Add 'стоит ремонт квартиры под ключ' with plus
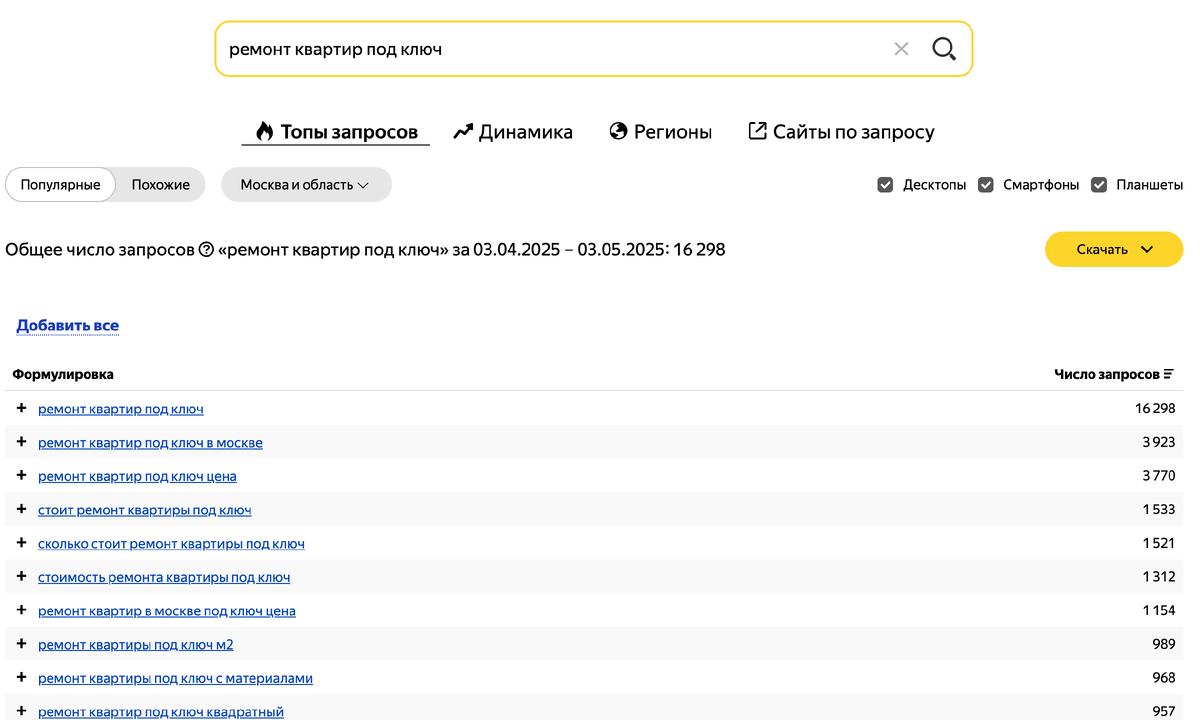 [21, 509]
